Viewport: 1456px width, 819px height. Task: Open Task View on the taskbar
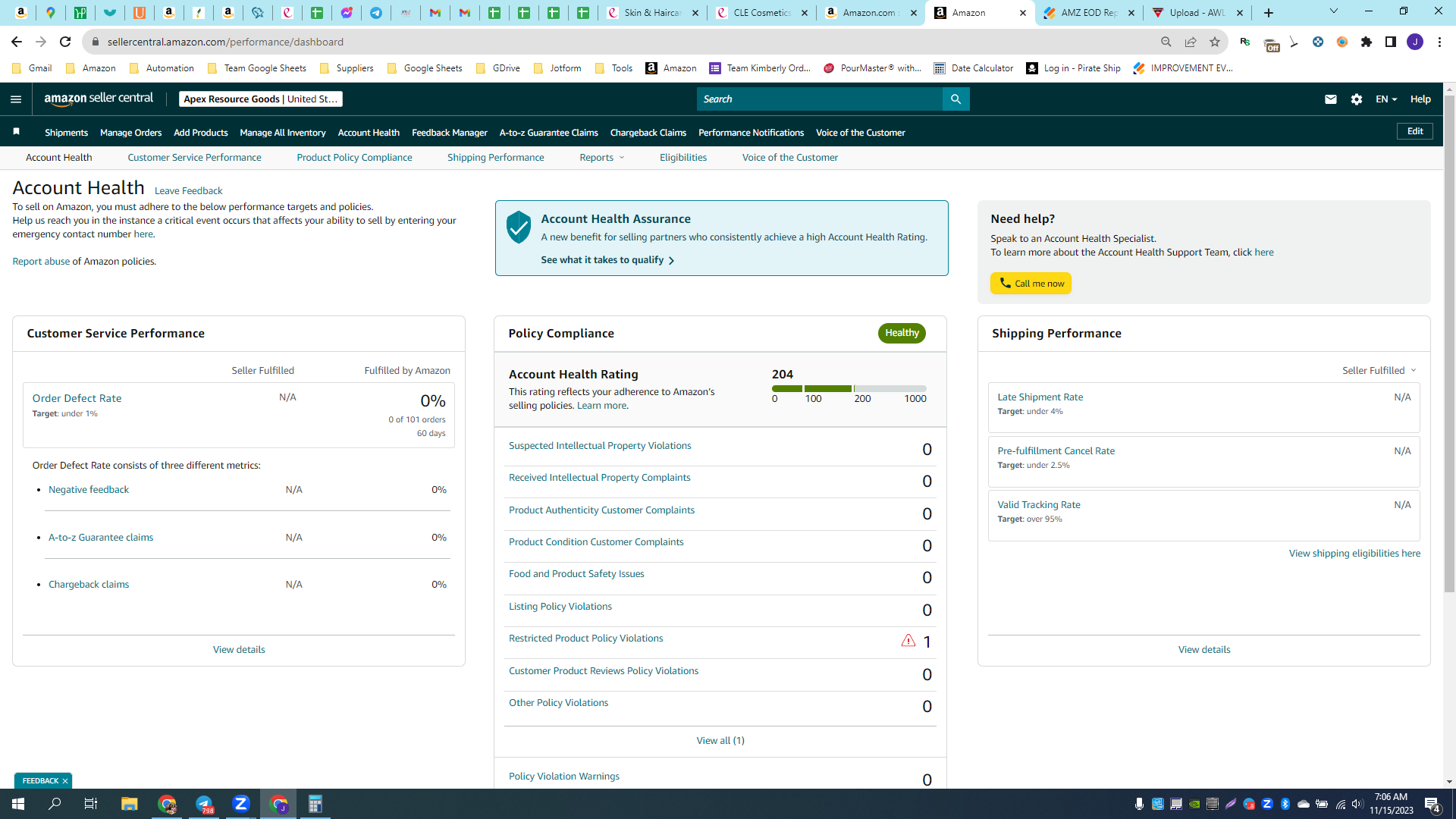[x=91, y=804]
